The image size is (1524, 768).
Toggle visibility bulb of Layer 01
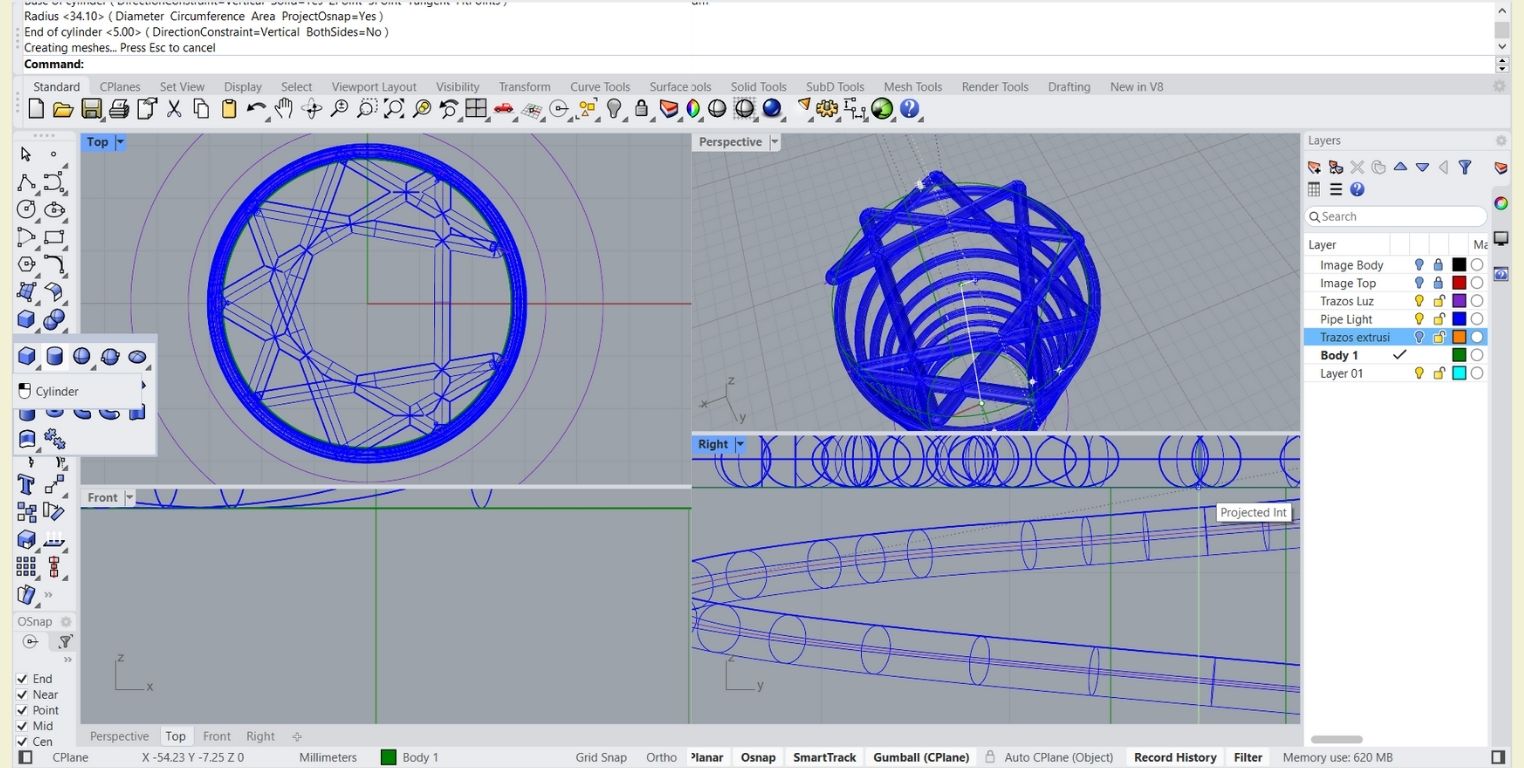[x=1419, y=373]
